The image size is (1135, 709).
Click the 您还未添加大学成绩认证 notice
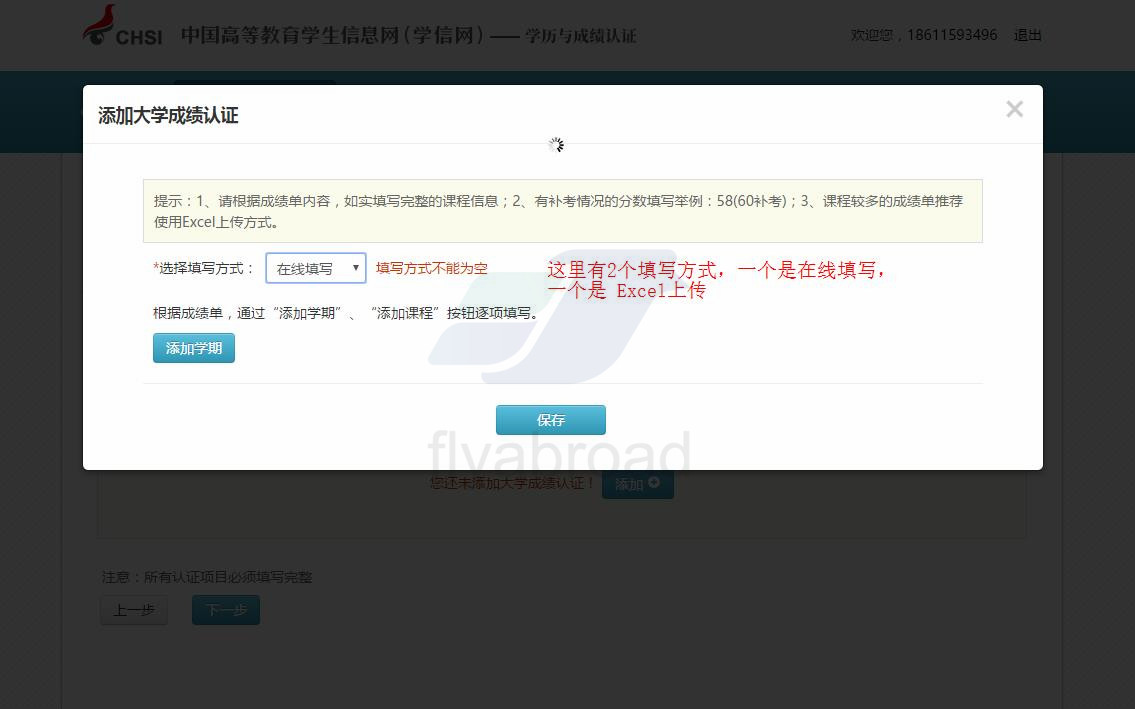pos(512,484)
